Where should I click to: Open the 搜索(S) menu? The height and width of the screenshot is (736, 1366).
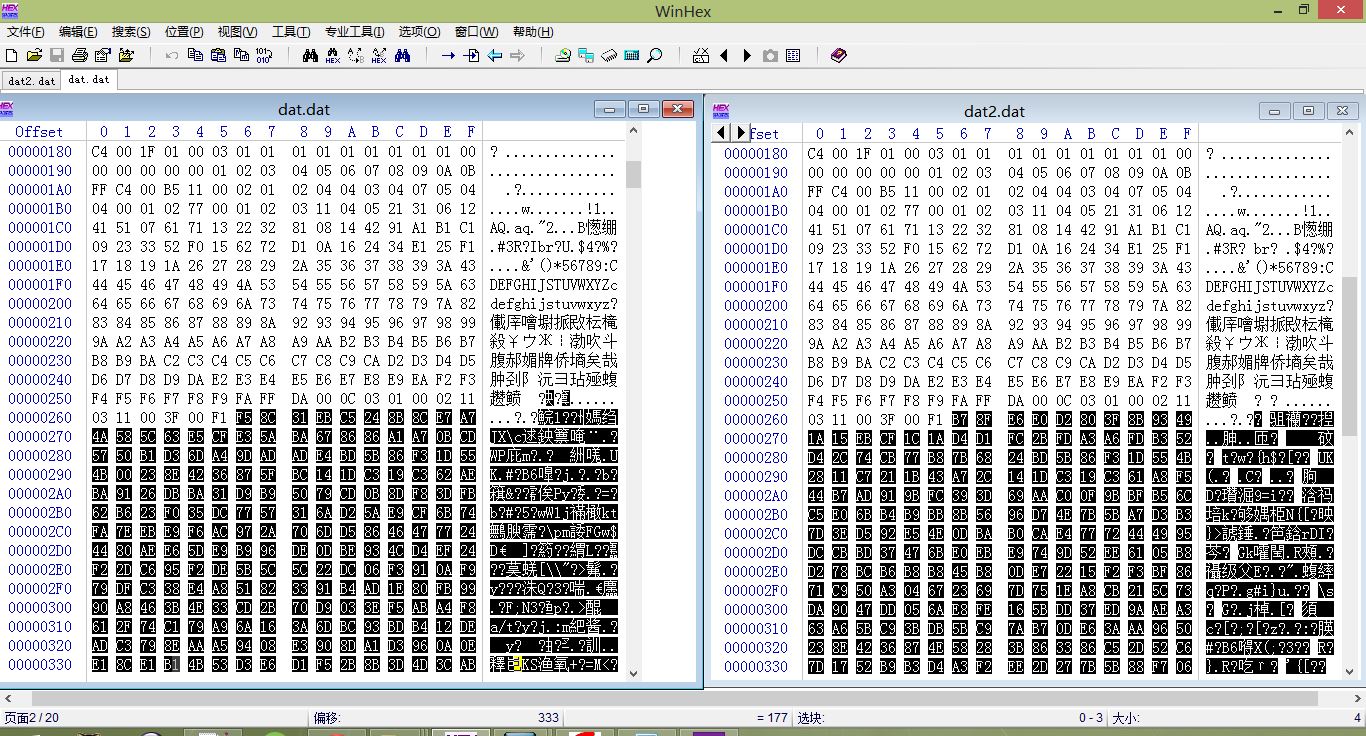pyautogui.click(x=131, y=32)
